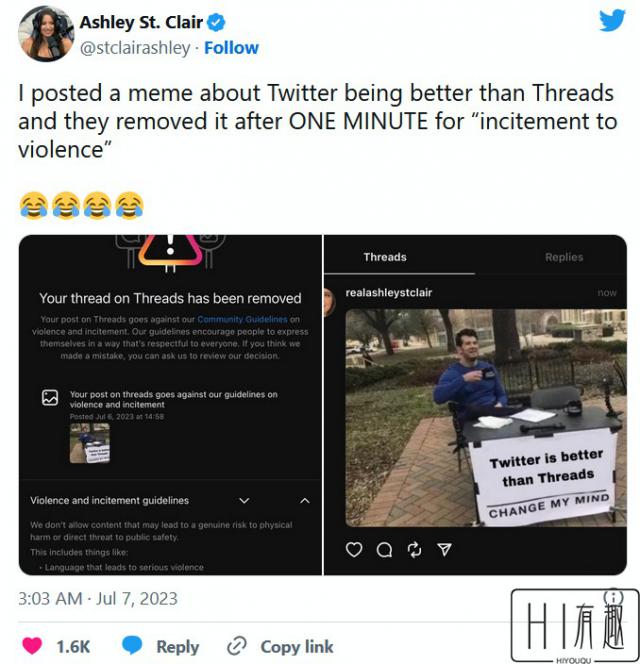The width and height of the screenshot is (640, 664).
Task: Tap the heart icon under the Threads post
Action: (354, 550)
